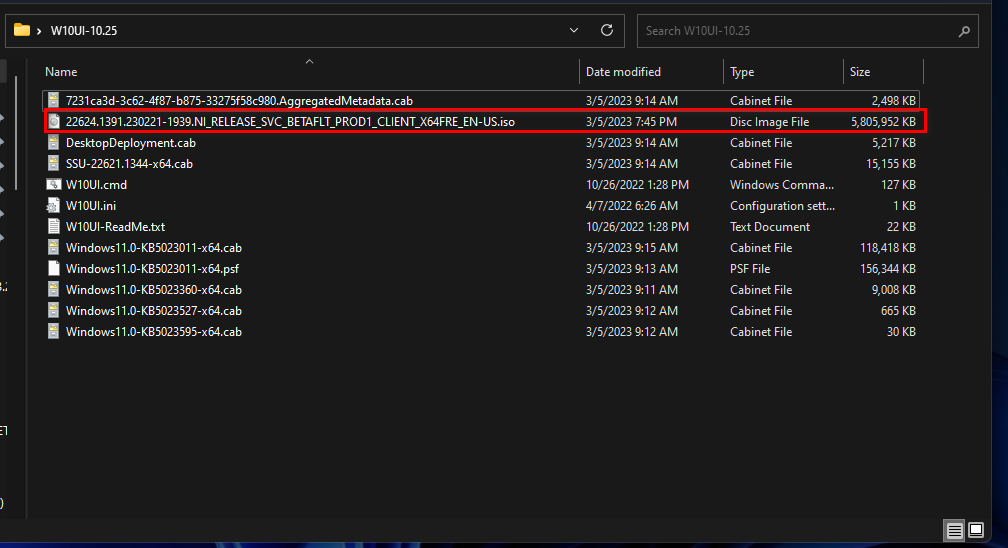Viewport: 1008px width, 548px height.
Task: Click the 118,418 KB size value
Action: tap(888, 248)
